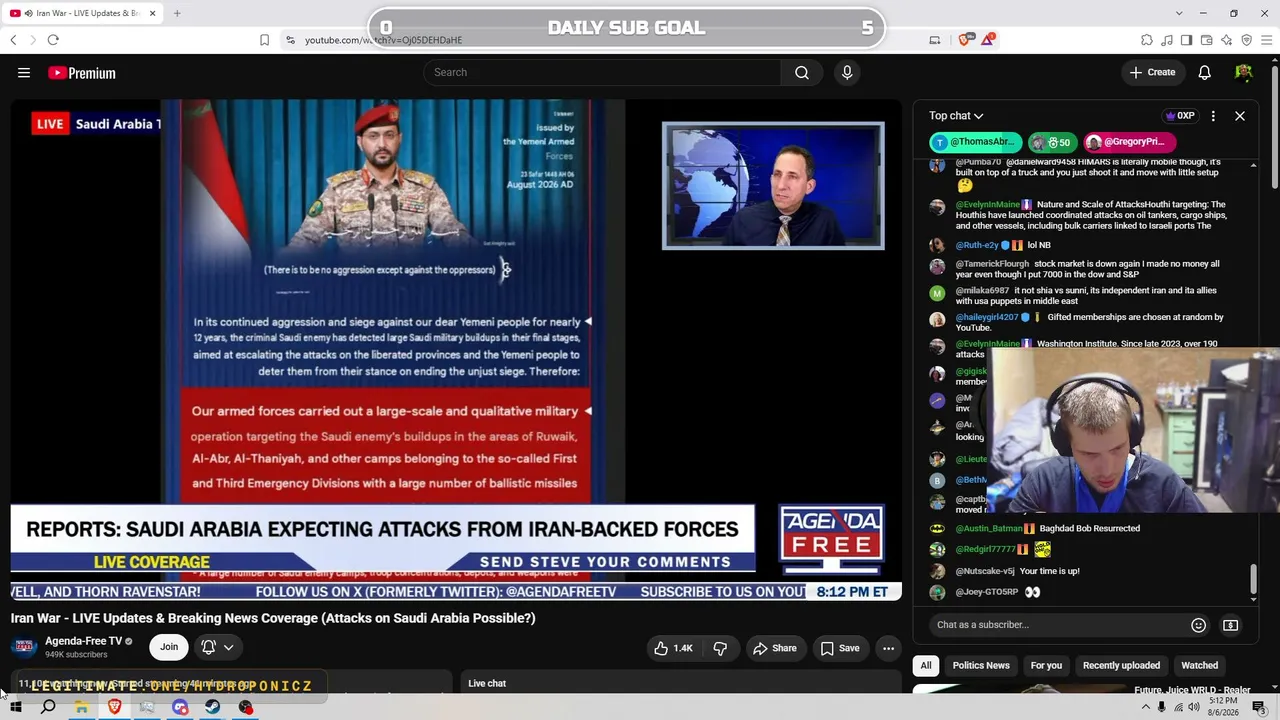Open Windows notification center
The image size is (1280, 720).
[1259, 707]
